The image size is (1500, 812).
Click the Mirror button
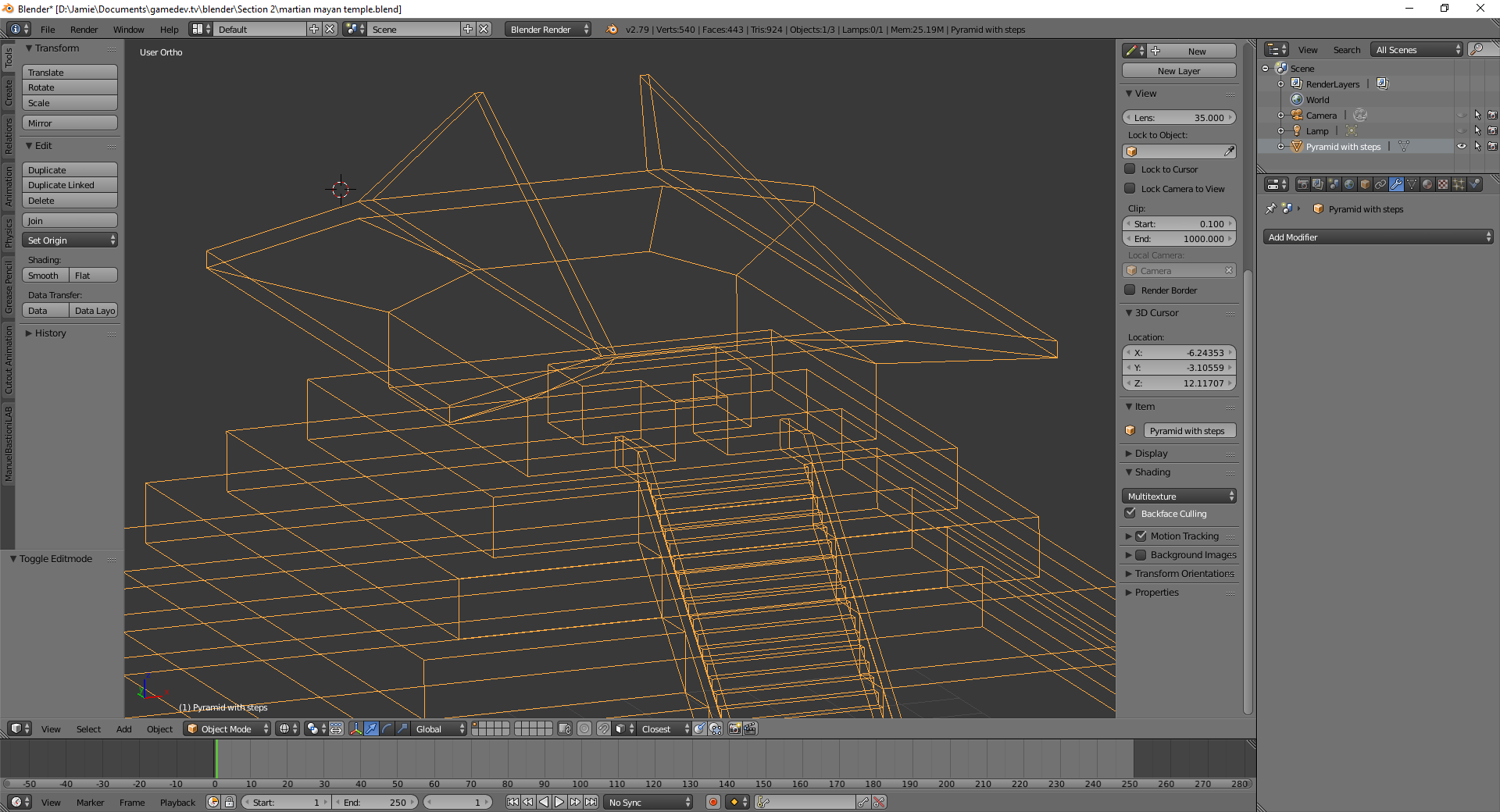[70, 123]
